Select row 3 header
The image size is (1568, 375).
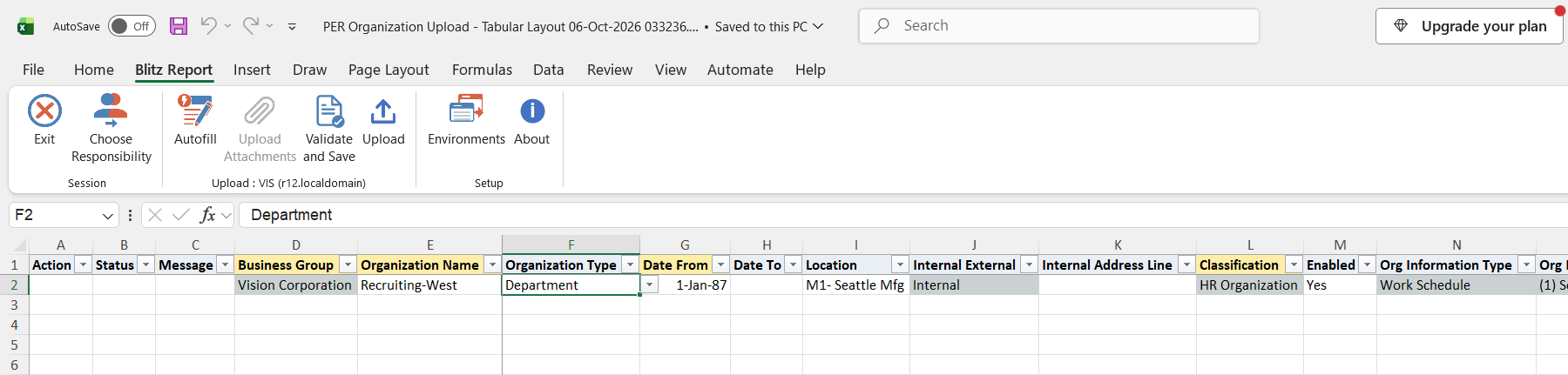pyautogui.click(x=14, y=305)
